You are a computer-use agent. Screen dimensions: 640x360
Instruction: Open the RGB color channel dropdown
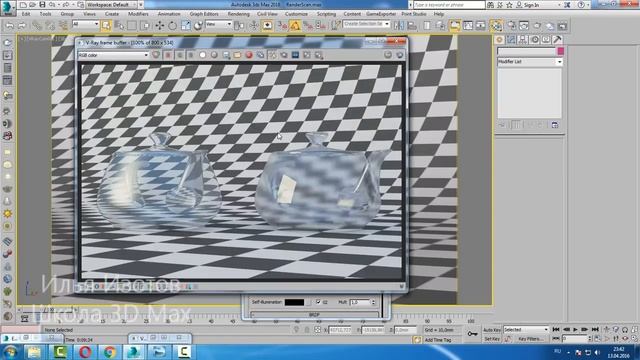(113, 55)
